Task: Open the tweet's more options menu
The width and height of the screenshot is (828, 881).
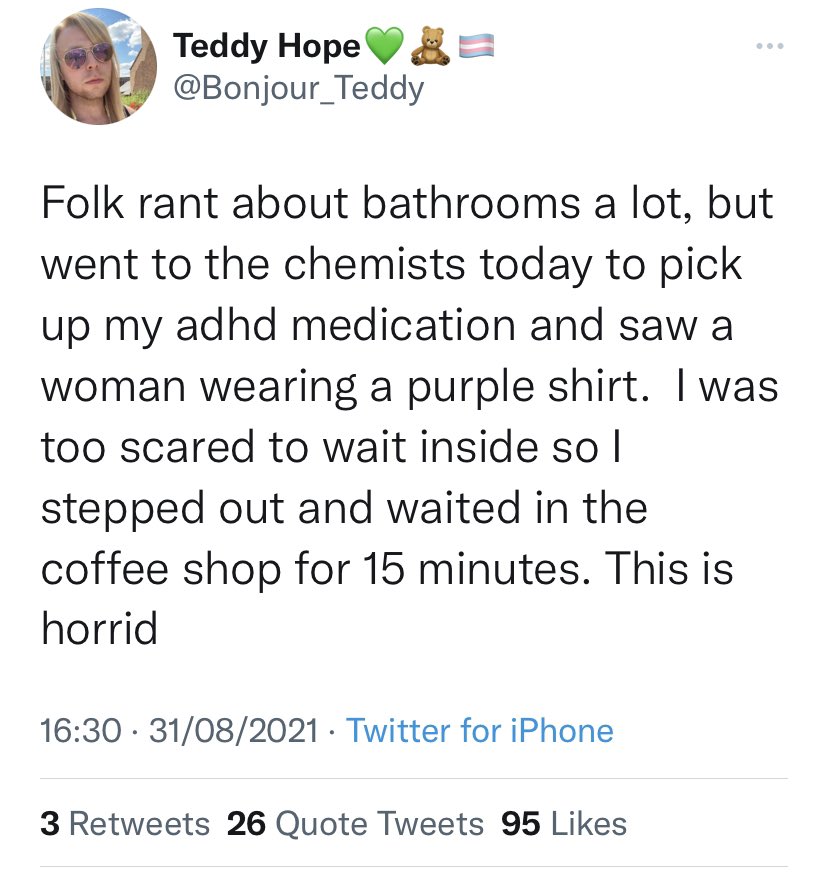Action: [767, 49]
